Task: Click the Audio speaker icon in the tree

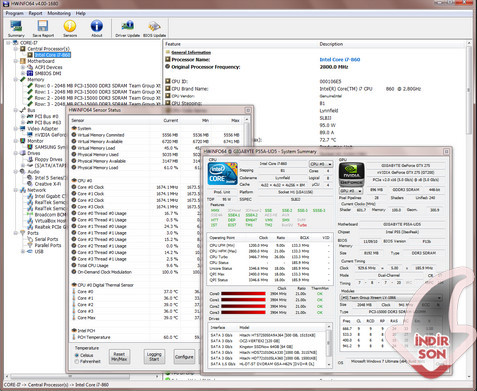Action: pos(23,172)
